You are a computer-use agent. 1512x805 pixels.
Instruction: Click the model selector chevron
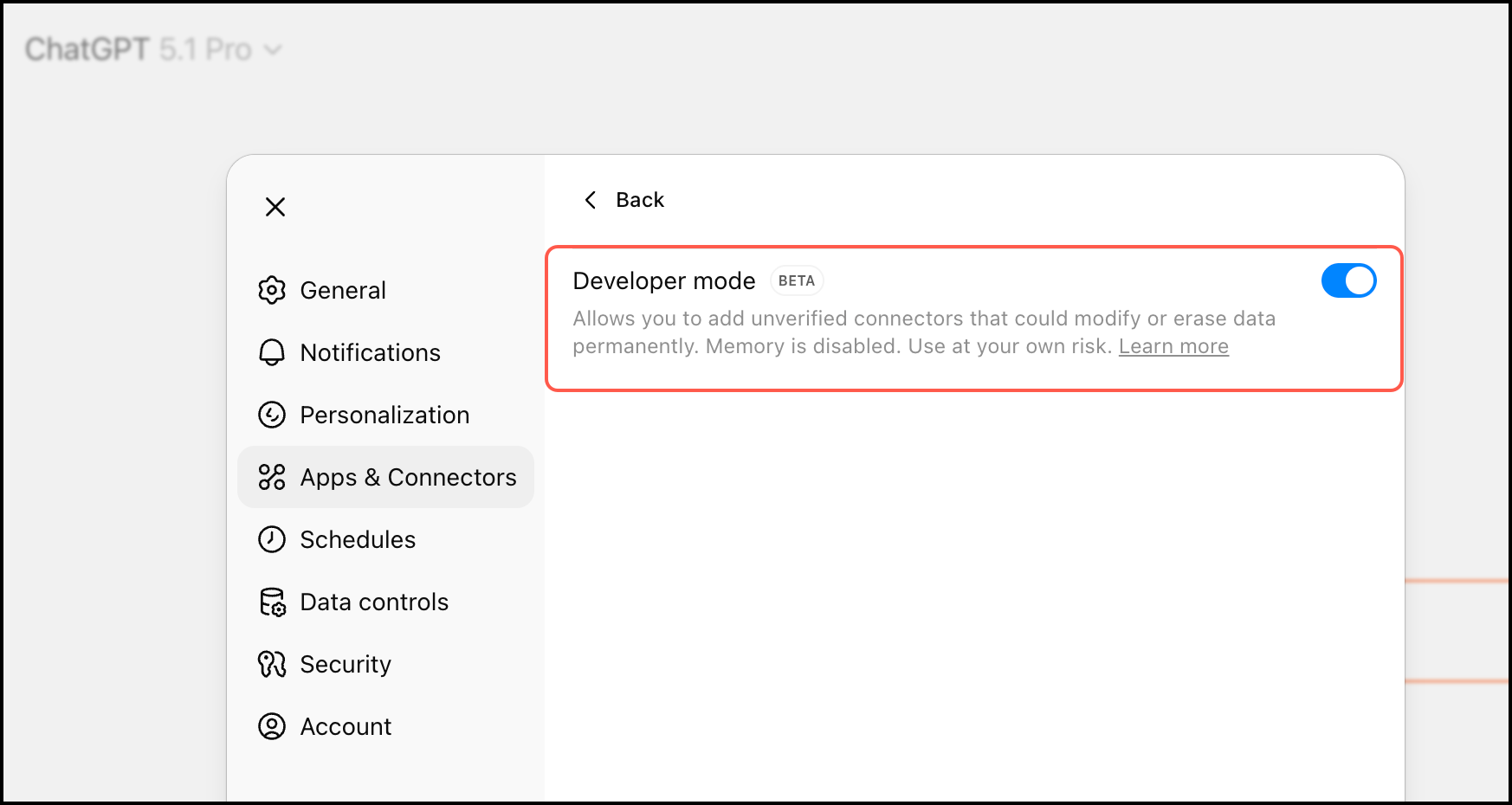pyautogui.click(x=274, y=50)
